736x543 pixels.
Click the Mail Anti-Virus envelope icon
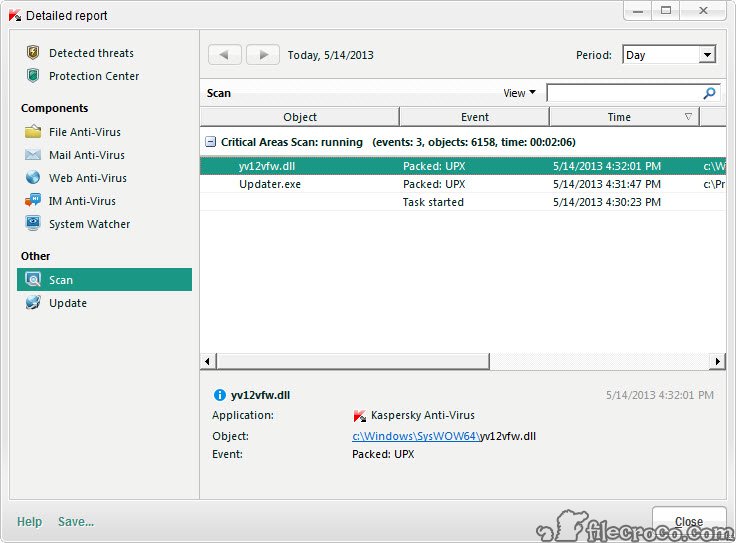click(33, 155)
